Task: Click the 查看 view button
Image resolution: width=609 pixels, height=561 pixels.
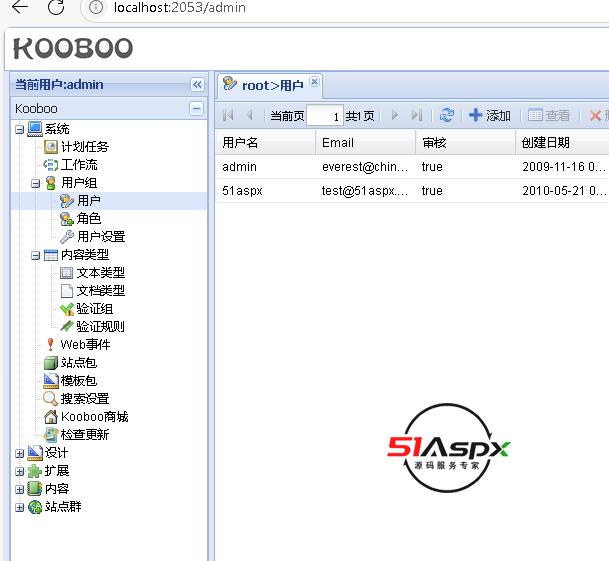Action: (549, 115)
